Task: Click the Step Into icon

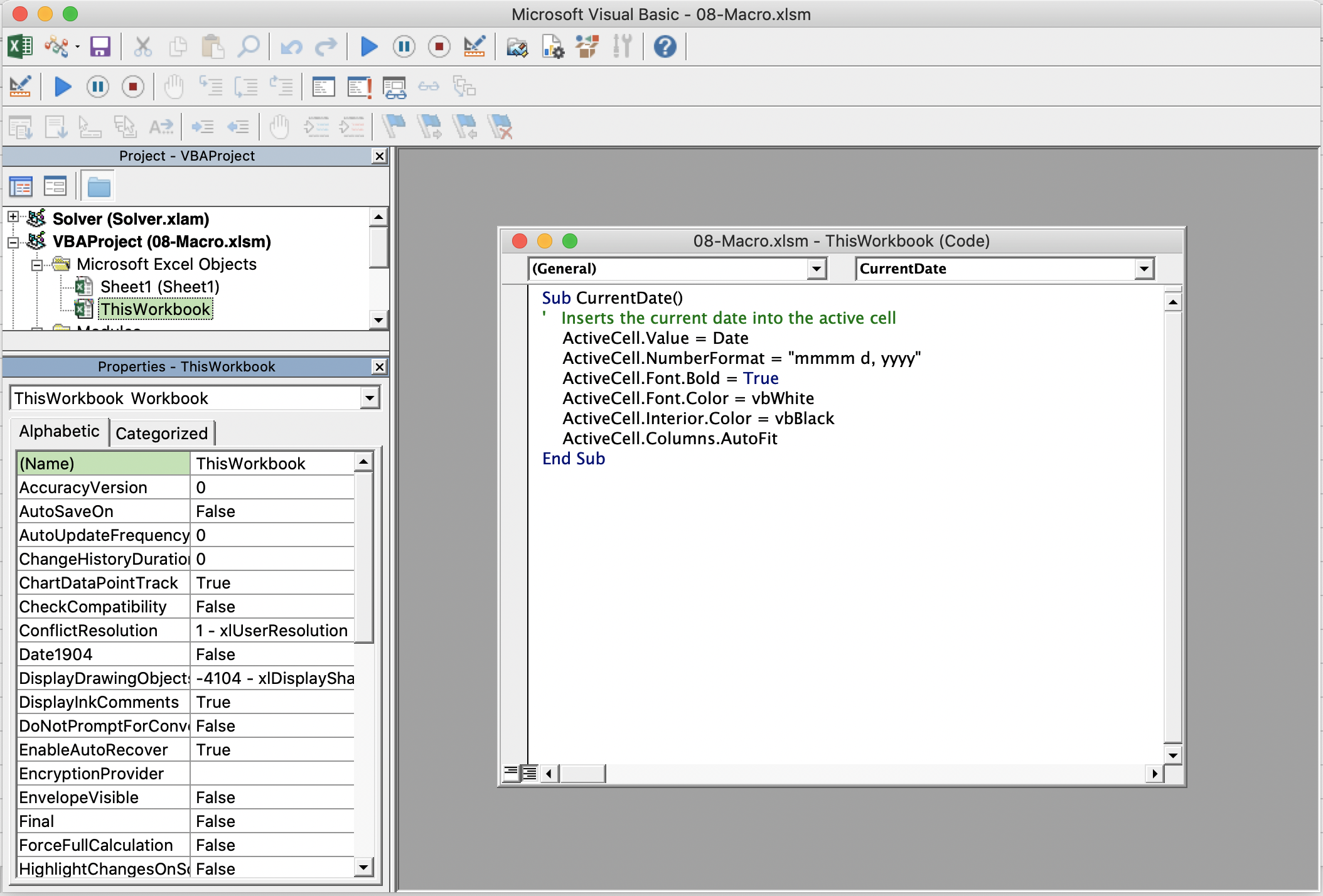Action: pos(211,87)
